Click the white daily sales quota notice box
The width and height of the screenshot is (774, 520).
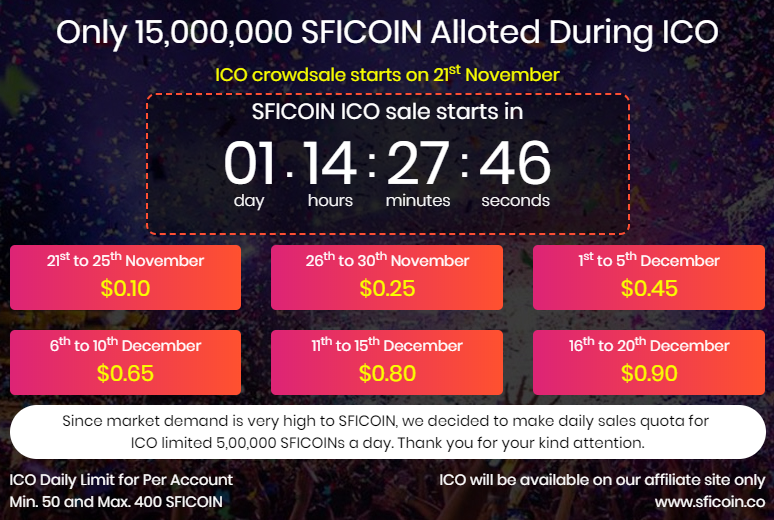pos(387,431)
